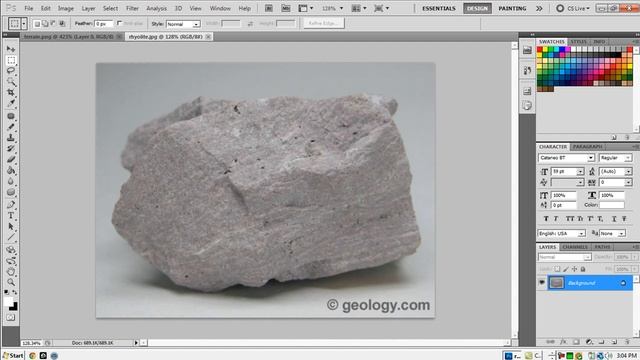Select the Brush tool
This screenshot has height=360, width=640.
[11, 127]
